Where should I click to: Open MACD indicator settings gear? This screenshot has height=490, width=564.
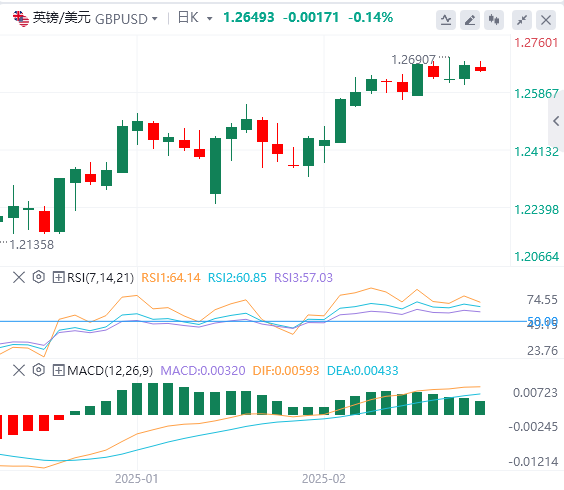click(38, 370)
